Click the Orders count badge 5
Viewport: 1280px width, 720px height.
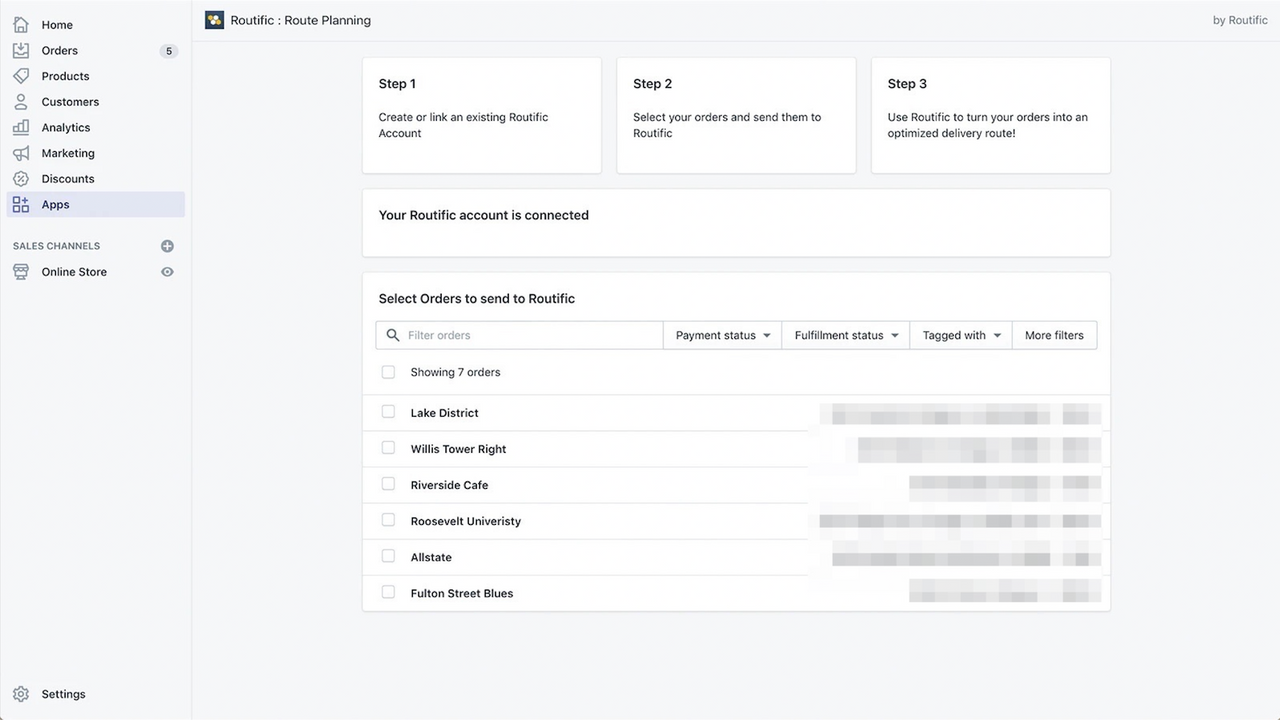pos(168,51)
